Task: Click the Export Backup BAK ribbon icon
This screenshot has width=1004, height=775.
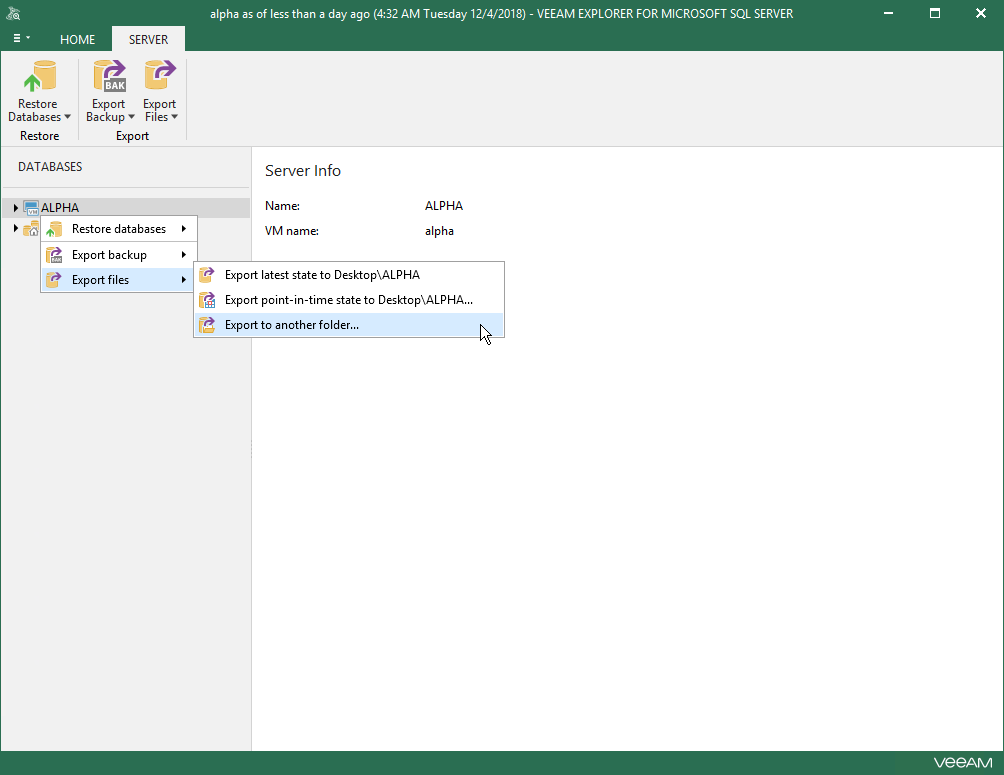Action: (109, 77)
